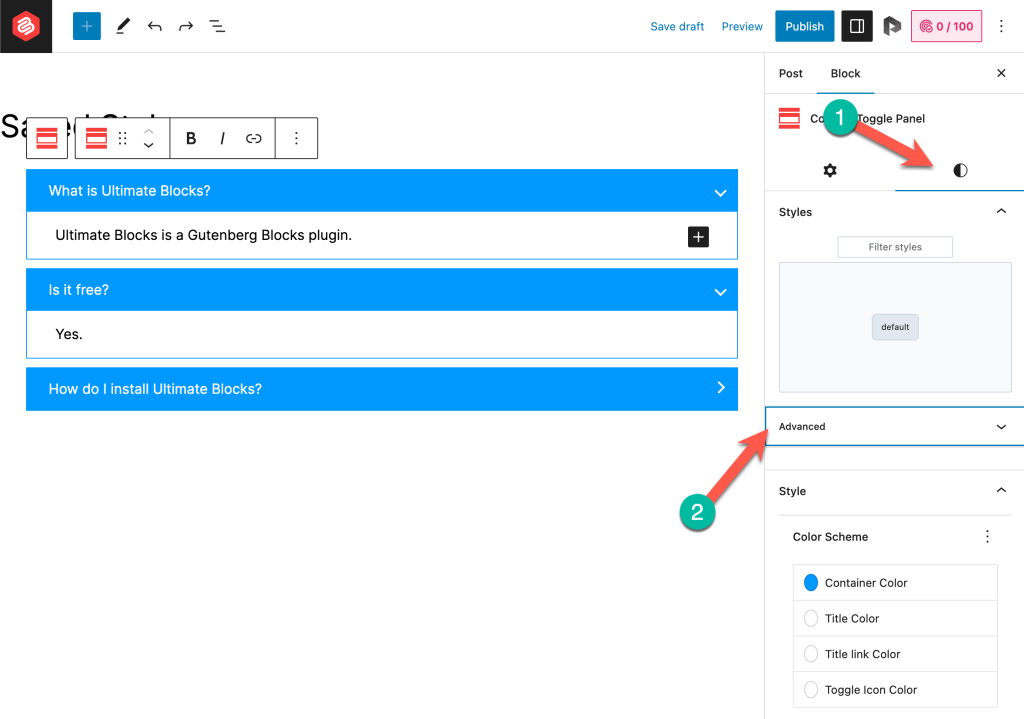The height and width of the screenshot is (719, 1024).
Task: Click 'How do I install Ultimate Blocks?' text
Action: point(155,389)
